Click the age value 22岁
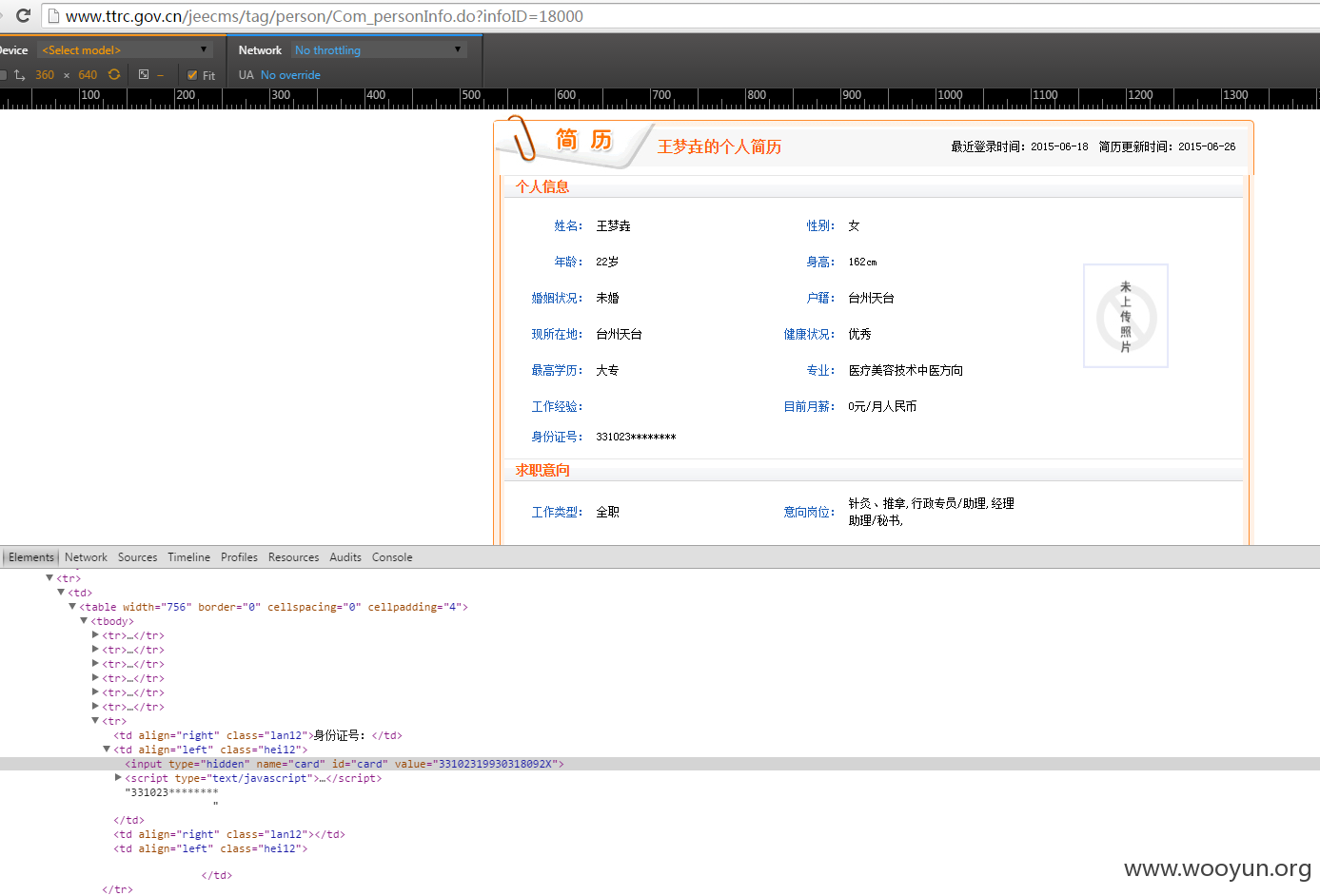The height and width of the screenshot is (896, 1320). [607, 262]
